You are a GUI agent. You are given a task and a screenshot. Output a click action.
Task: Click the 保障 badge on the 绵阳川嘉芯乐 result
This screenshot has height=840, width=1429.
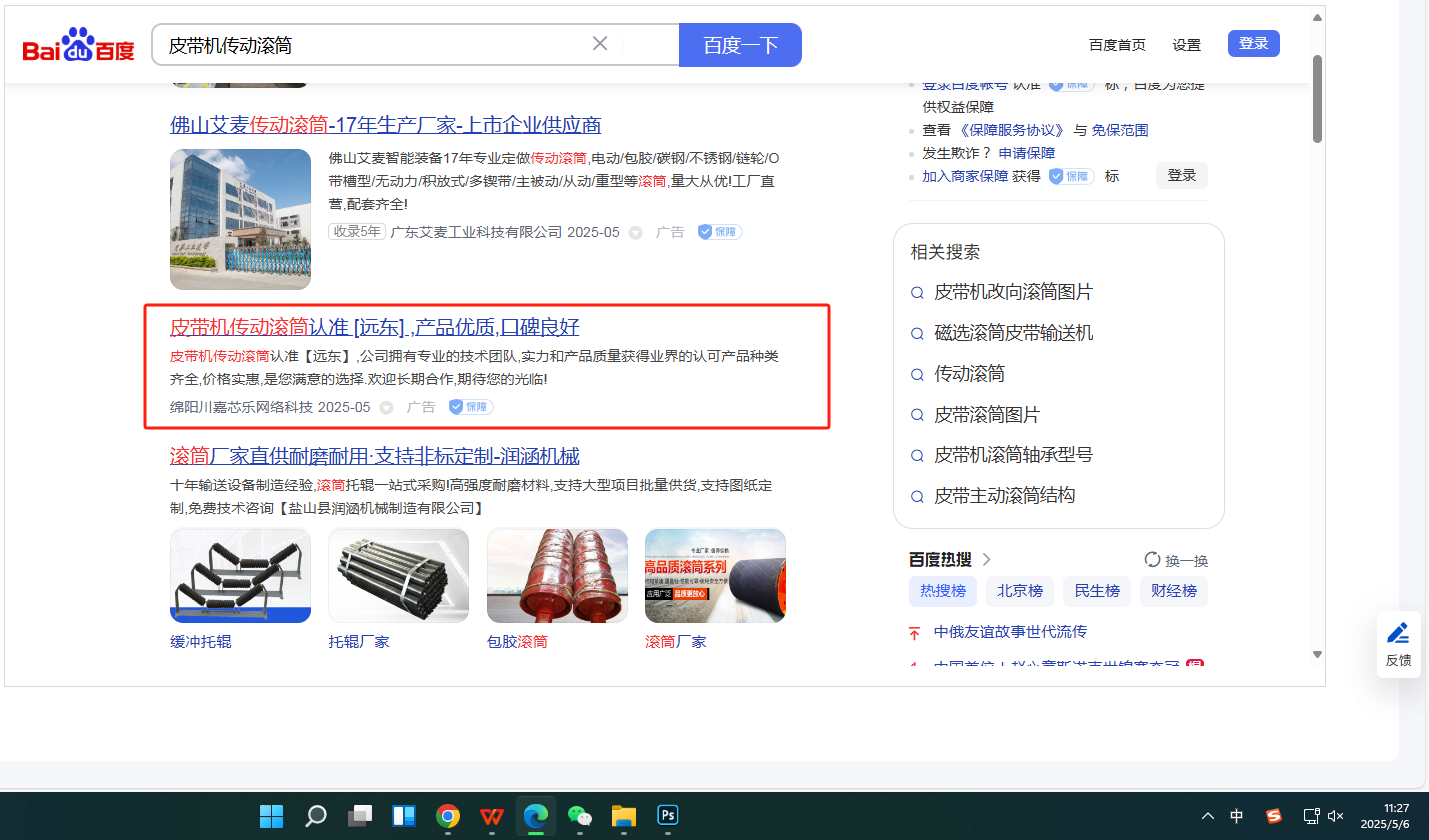[x=470, y=407]
